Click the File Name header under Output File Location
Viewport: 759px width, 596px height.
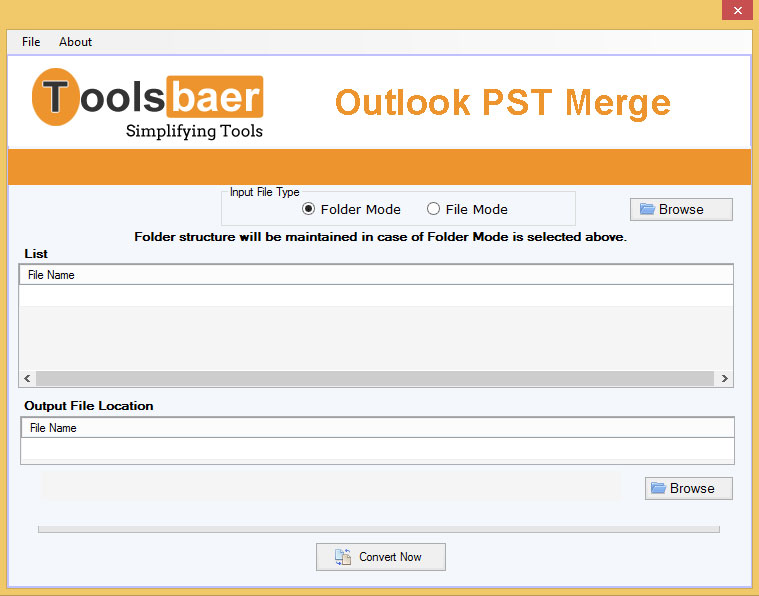53,428
